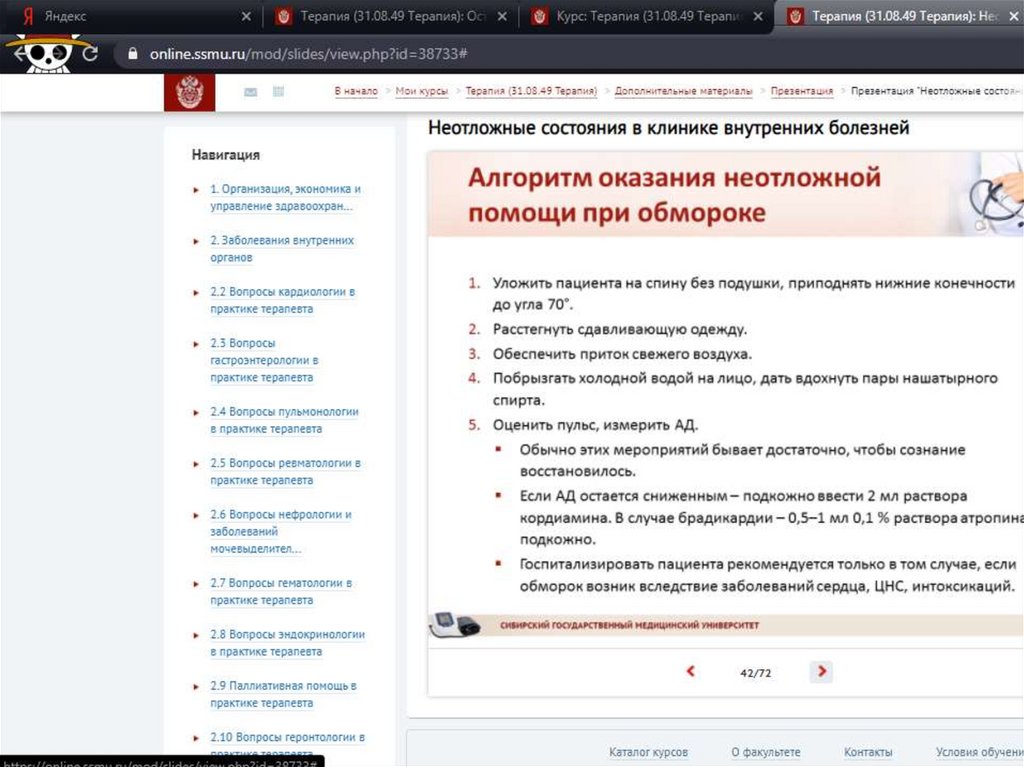Open '2.2 Вопросы кардиологии' section

283,300
